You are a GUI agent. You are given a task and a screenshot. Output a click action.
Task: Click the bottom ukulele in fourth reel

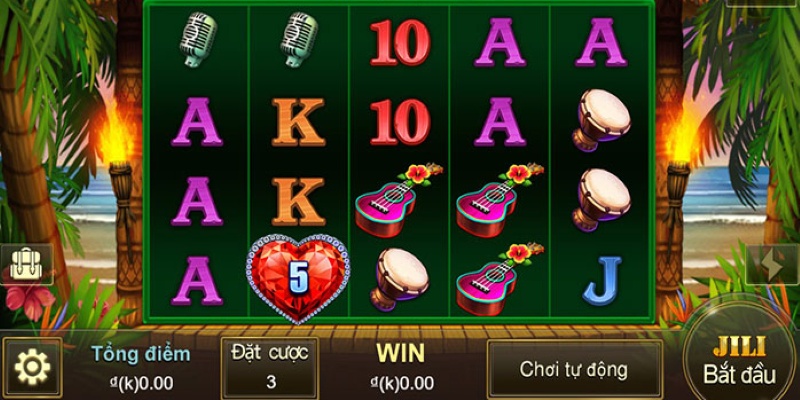click(499, 279)
